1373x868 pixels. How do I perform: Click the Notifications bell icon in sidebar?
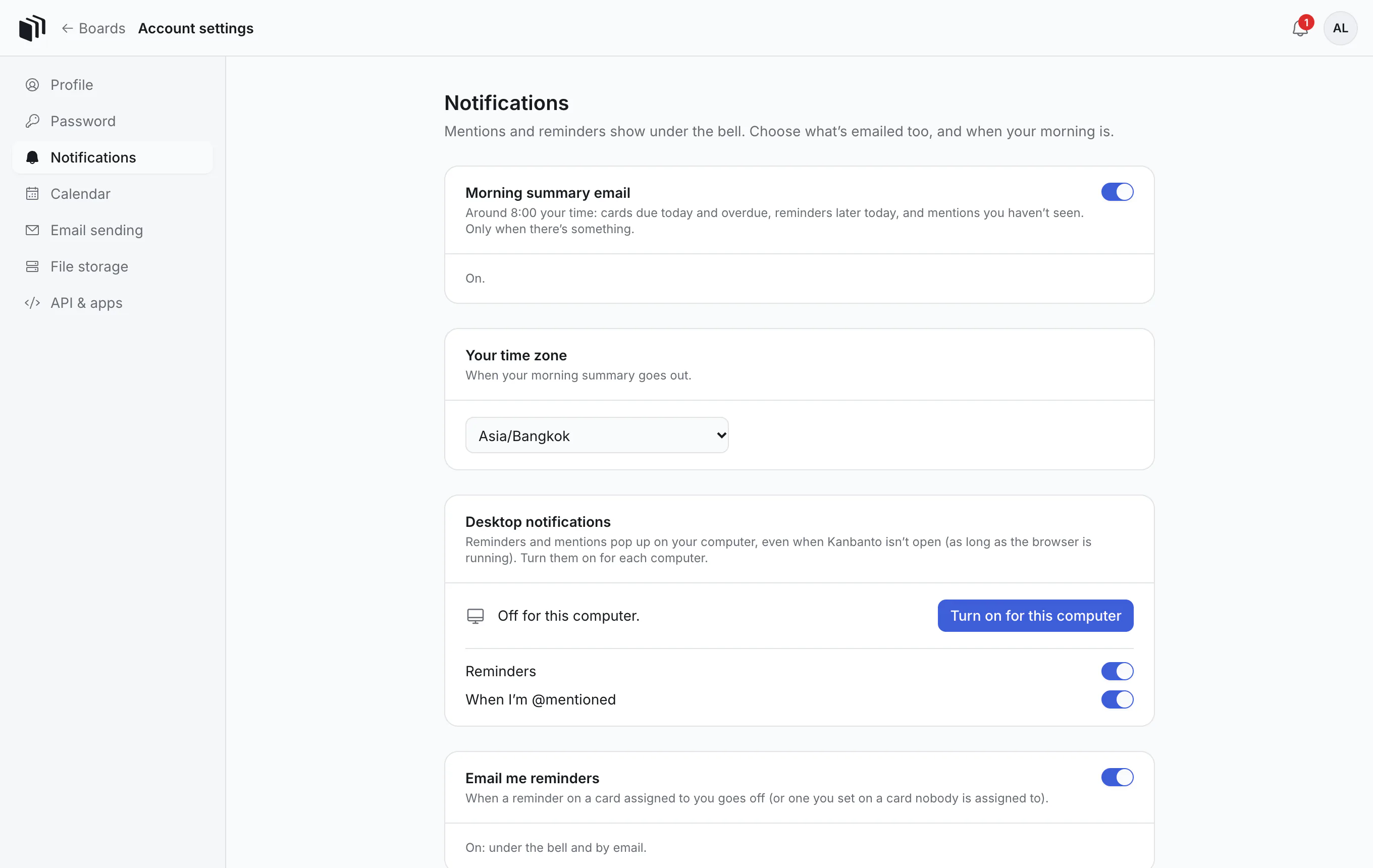click(32, 158)
